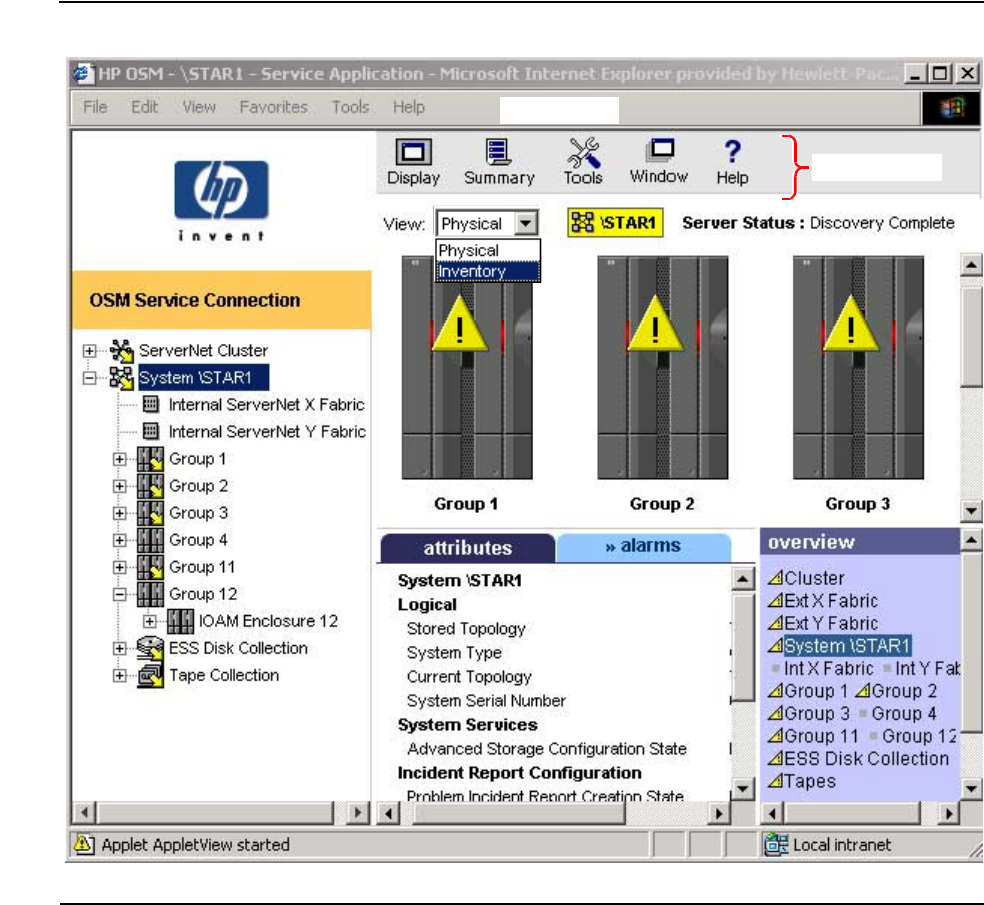The height and width of the screenshot is (905, 984).
Task: Click Cluster in the overview pane
Action: point(806,578)
